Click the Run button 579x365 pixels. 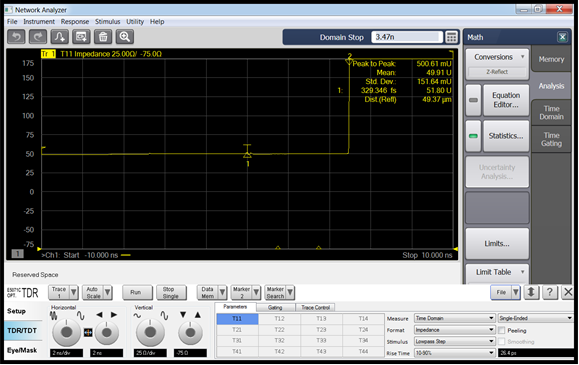coord(136,292)
